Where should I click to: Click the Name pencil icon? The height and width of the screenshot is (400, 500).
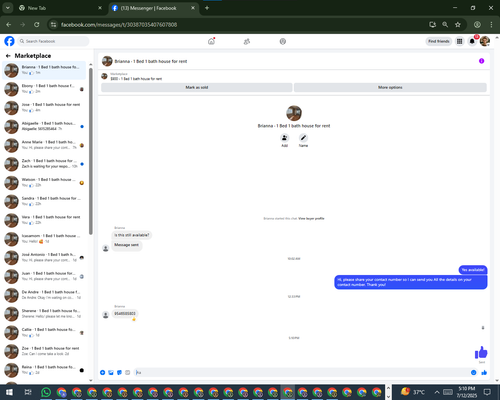point(303,138)
